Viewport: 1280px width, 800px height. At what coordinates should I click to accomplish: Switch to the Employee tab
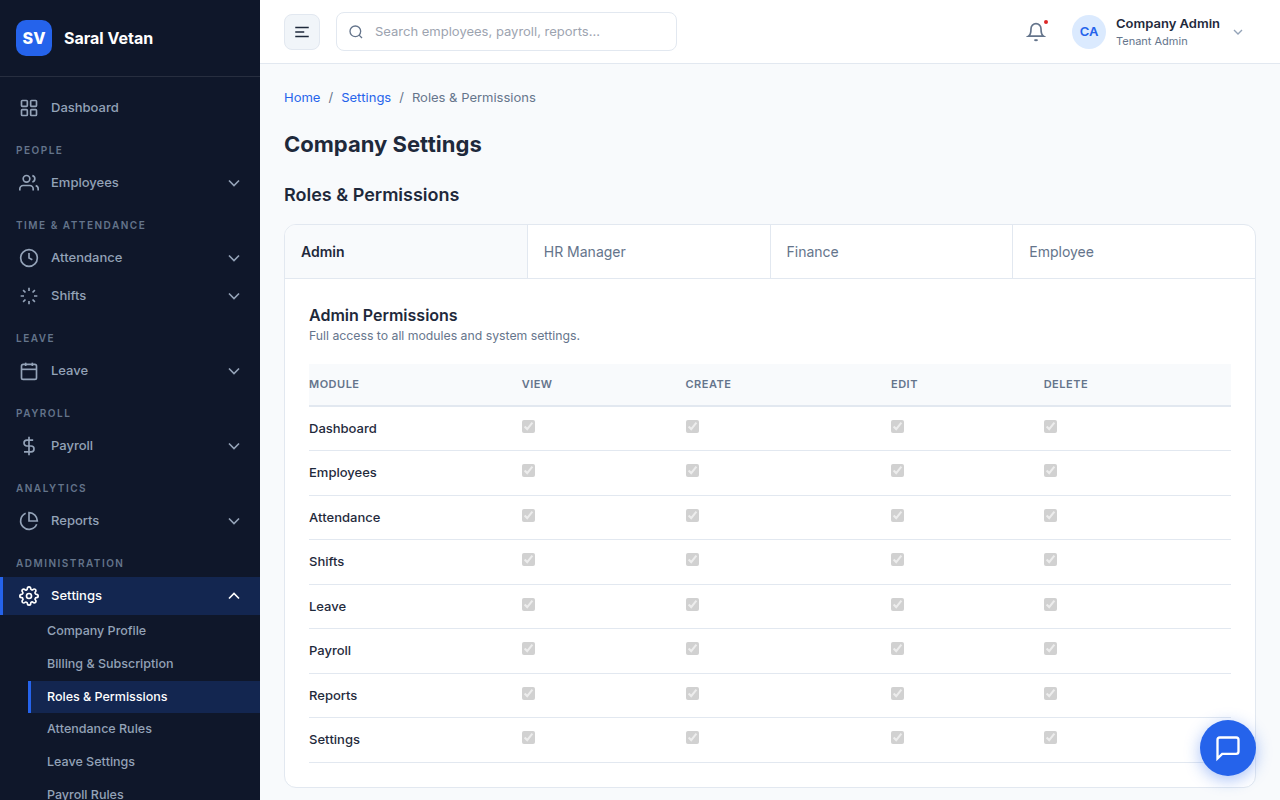click(1134, 252)
